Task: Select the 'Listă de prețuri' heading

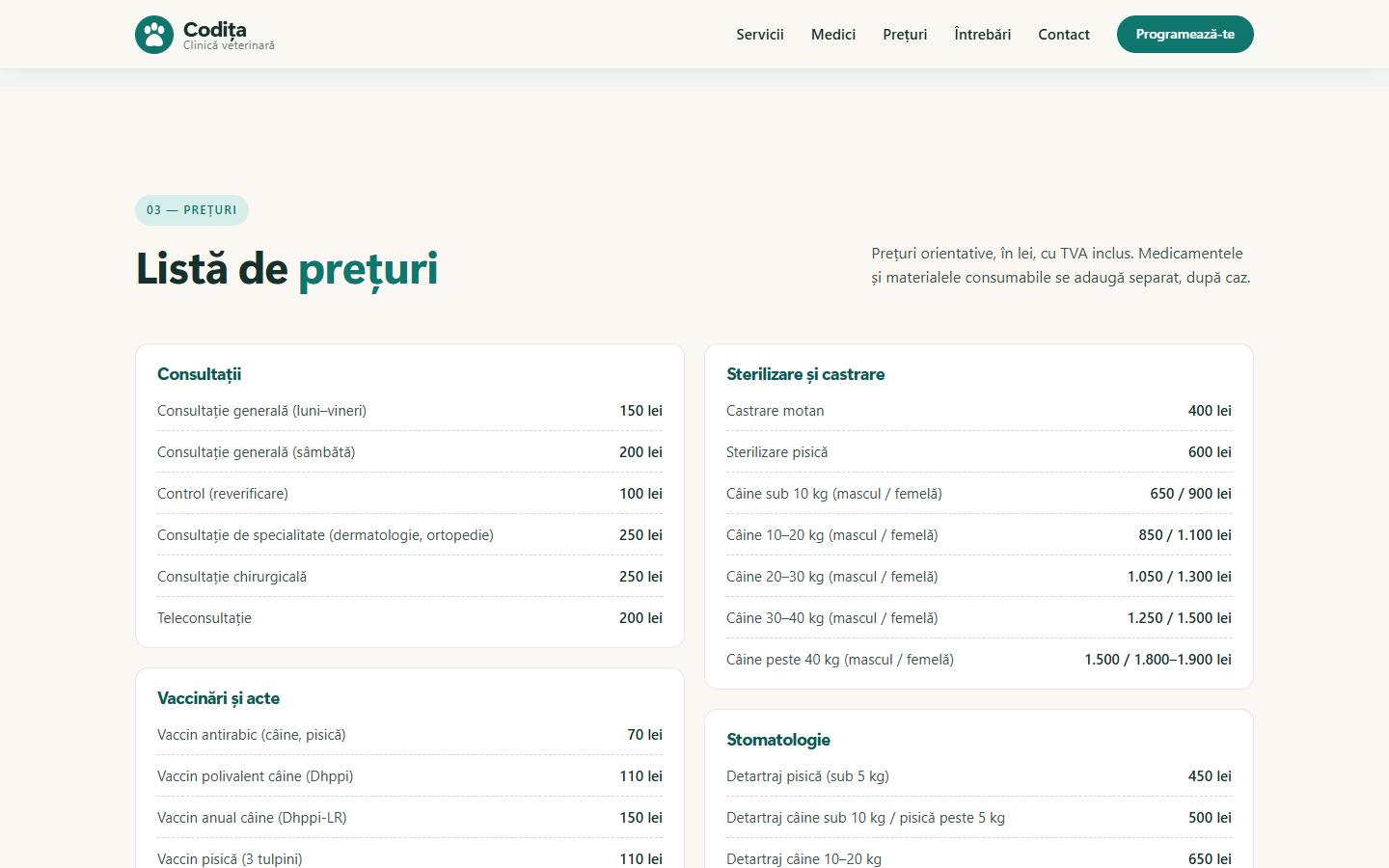Action: coord(287,268)
